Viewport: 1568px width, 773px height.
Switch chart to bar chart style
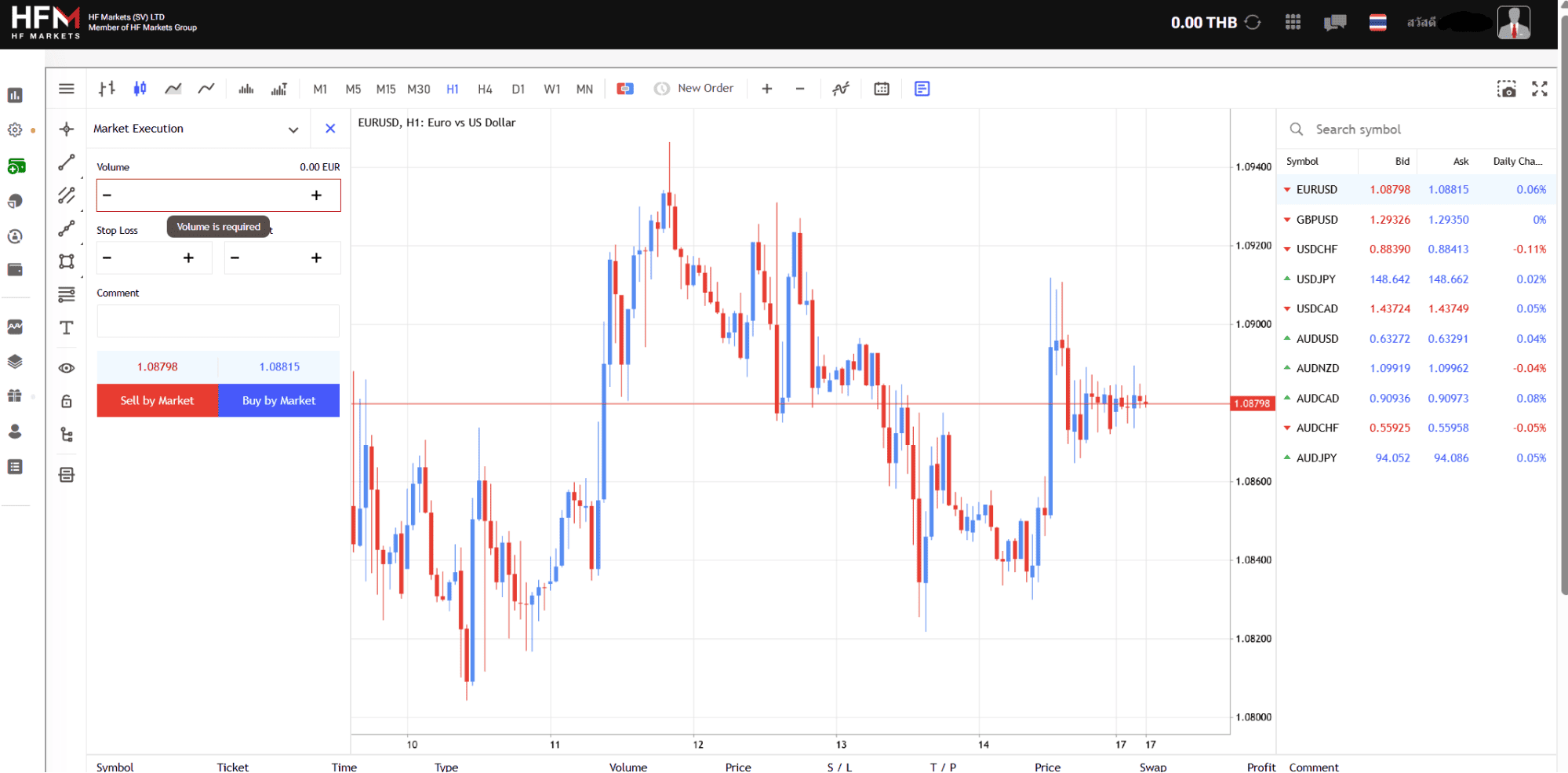(107, 89)
